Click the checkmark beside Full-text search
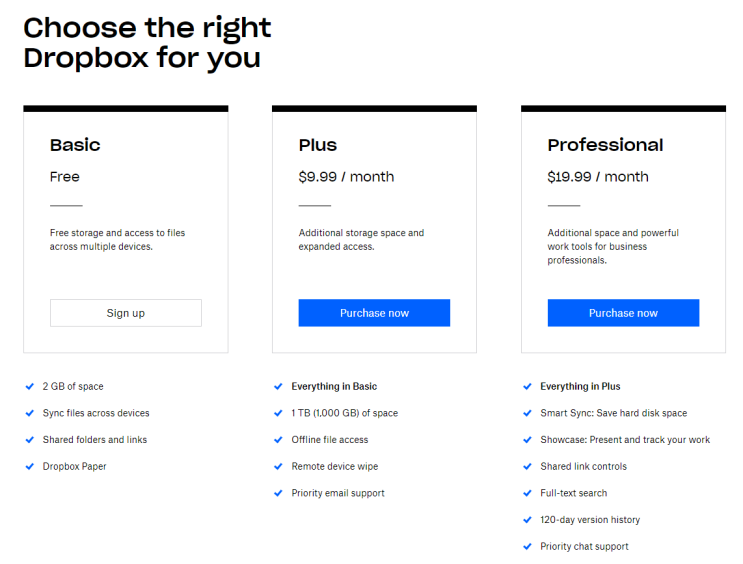This screenshot has width=743, height=564. point(528,493)
